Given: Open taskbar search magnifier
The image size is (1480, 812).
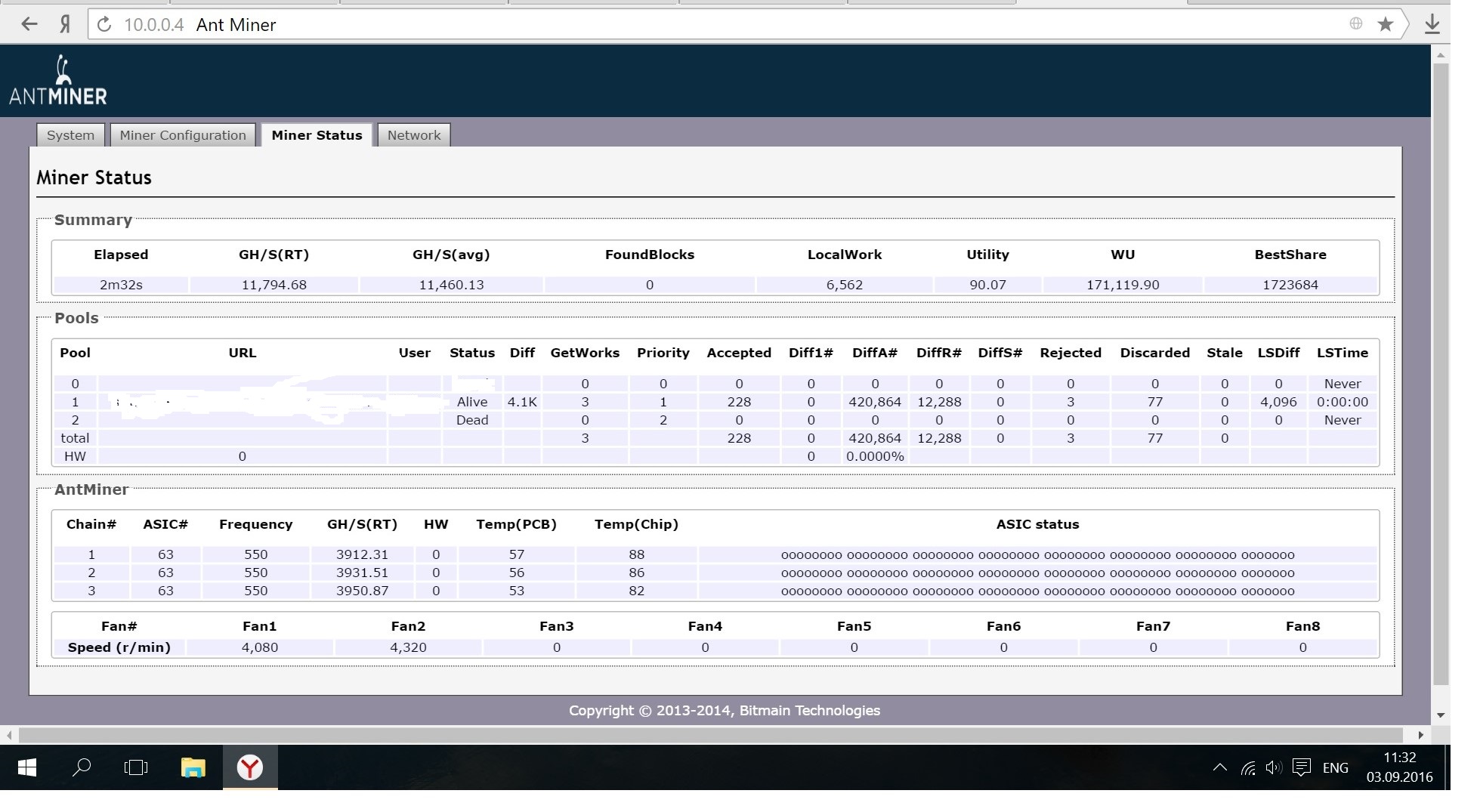Looking at the screenshot, I should coord(82,767).
